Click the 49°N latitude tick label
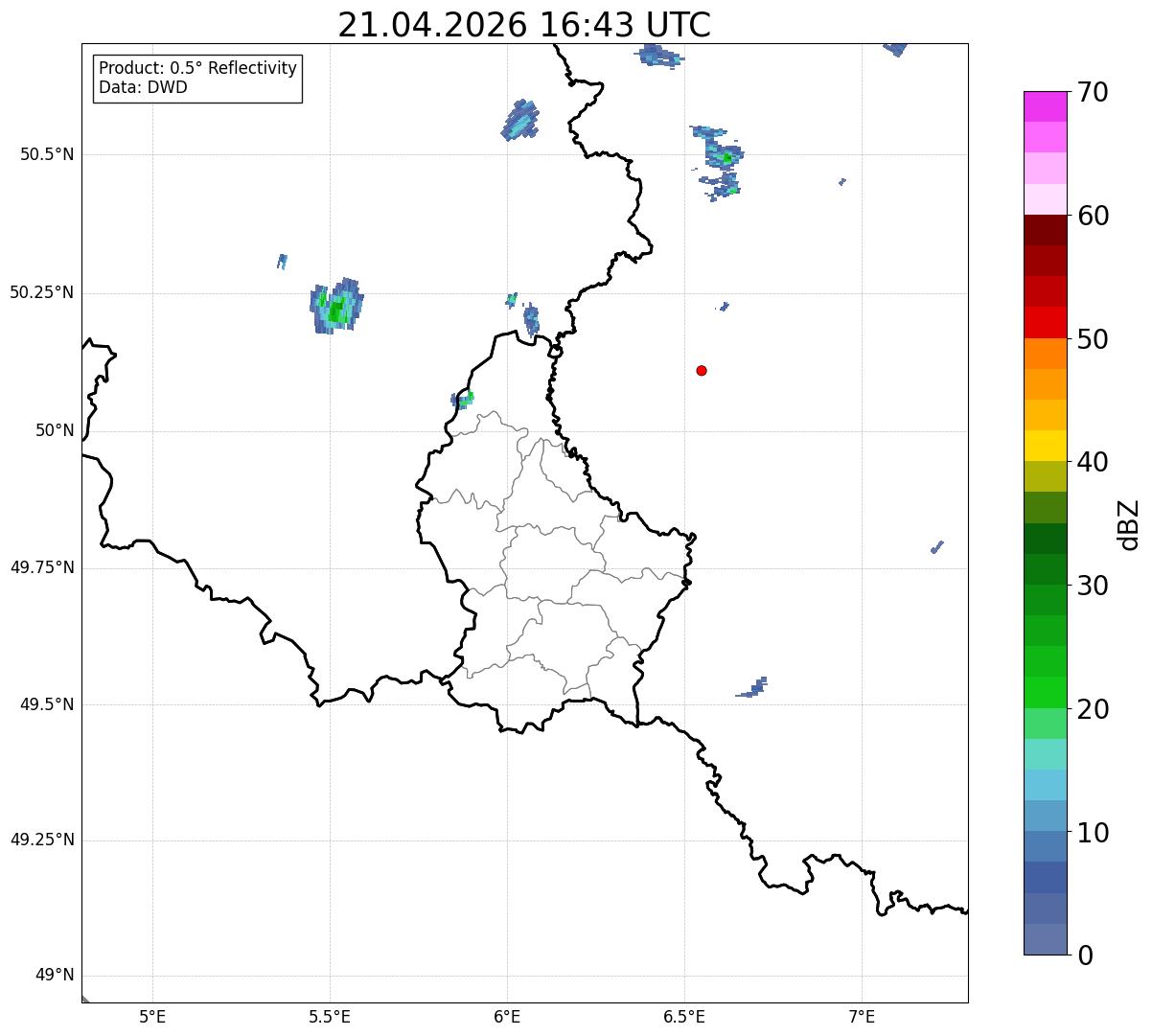This screenshot has width=1152, height=1036. click(55, 976)
